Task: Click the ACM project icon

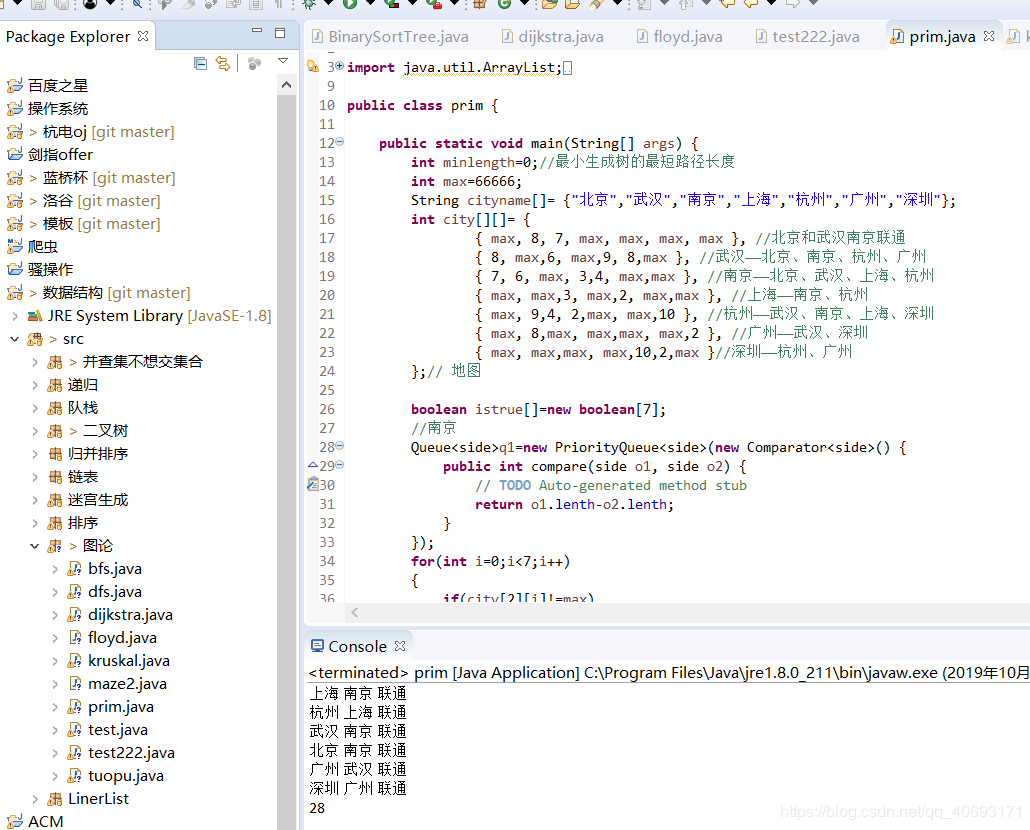Action: (x=14, y=821)
